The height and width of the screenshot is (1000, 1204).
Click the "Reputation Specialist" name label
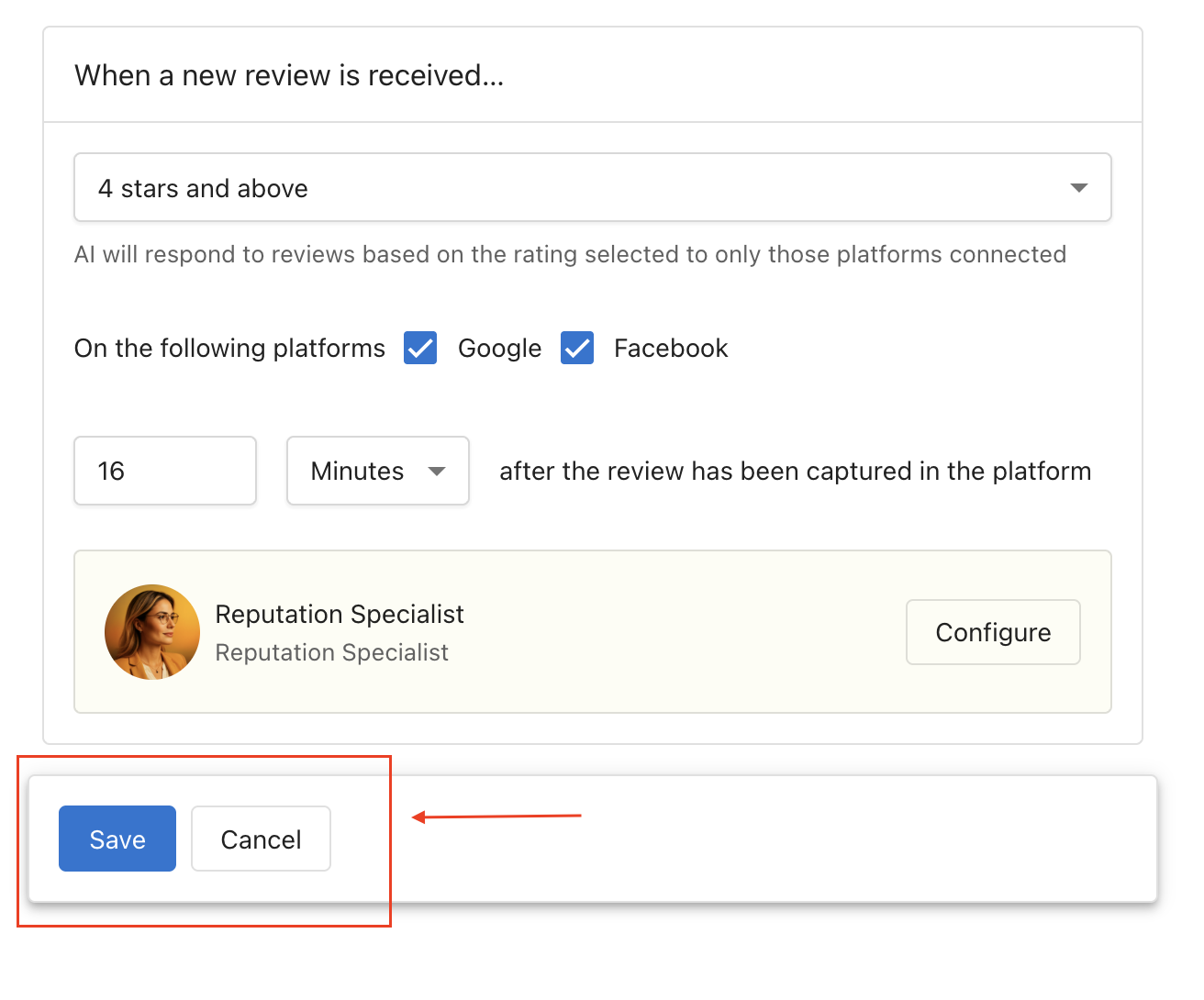click(340, 614)
